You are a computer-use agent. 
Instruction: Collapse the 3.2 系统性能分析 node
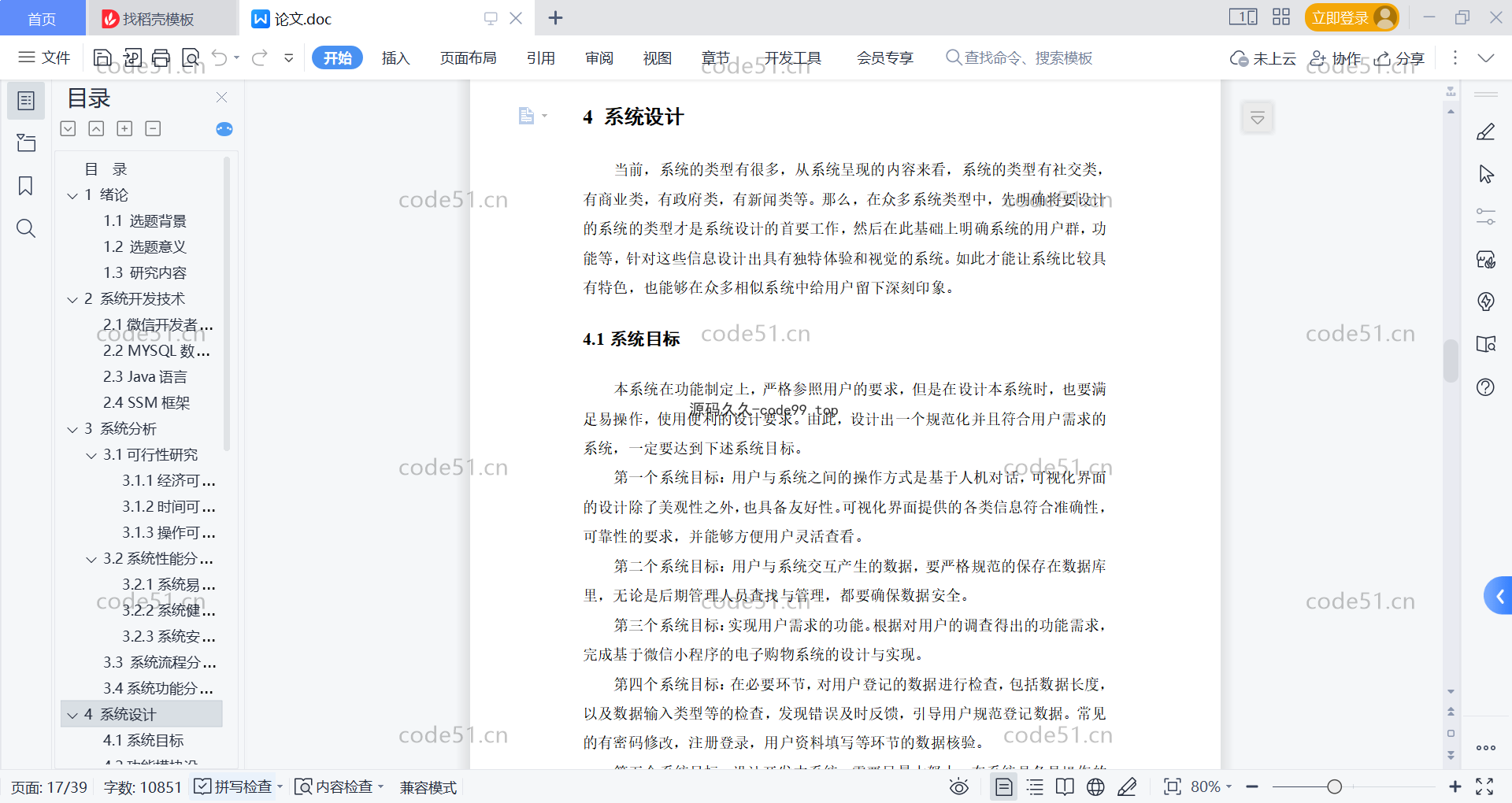(x=91, y=559)
